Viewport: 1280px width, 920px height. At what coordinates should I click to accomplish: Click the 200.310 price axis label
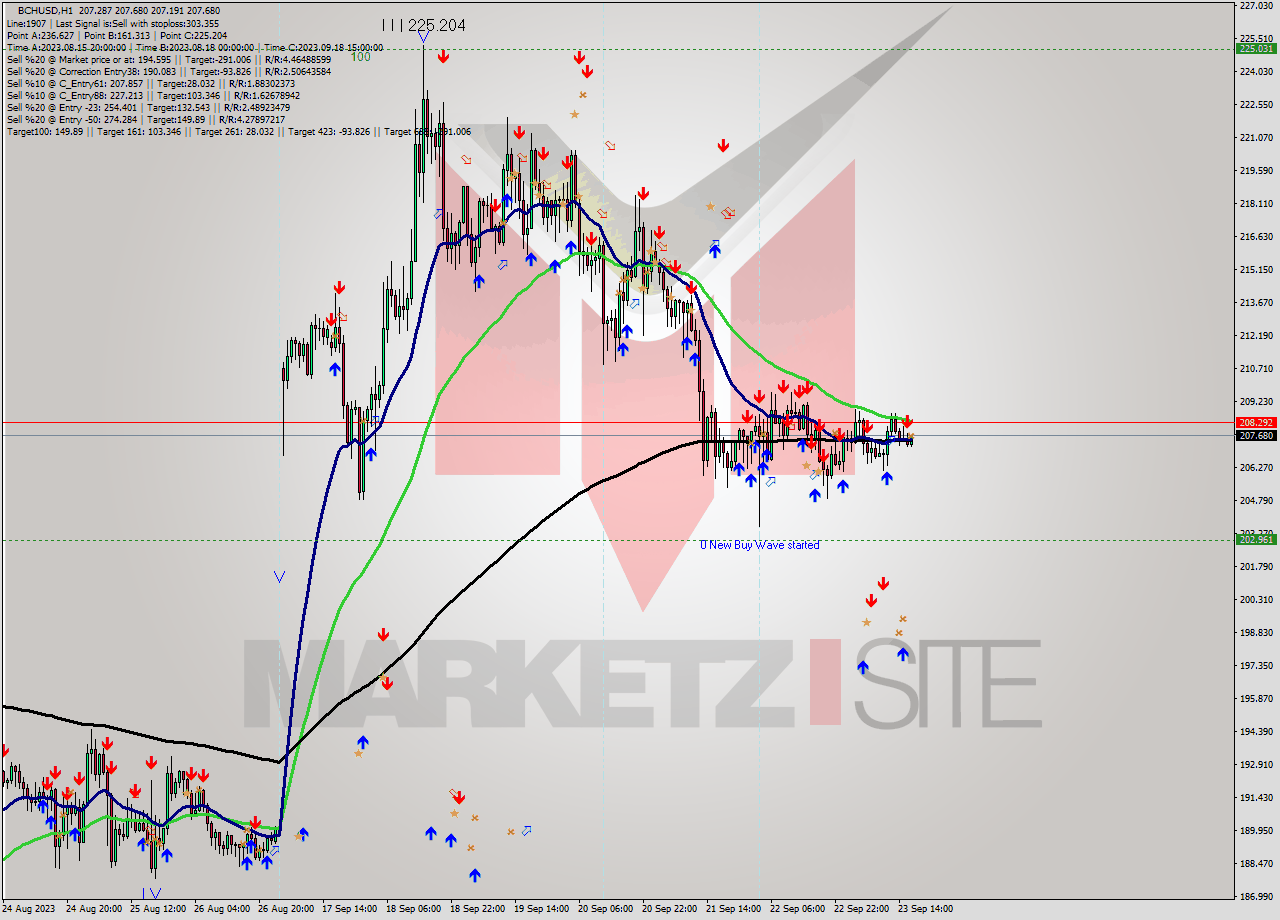pyautogui.click(x=1256, y=600)
